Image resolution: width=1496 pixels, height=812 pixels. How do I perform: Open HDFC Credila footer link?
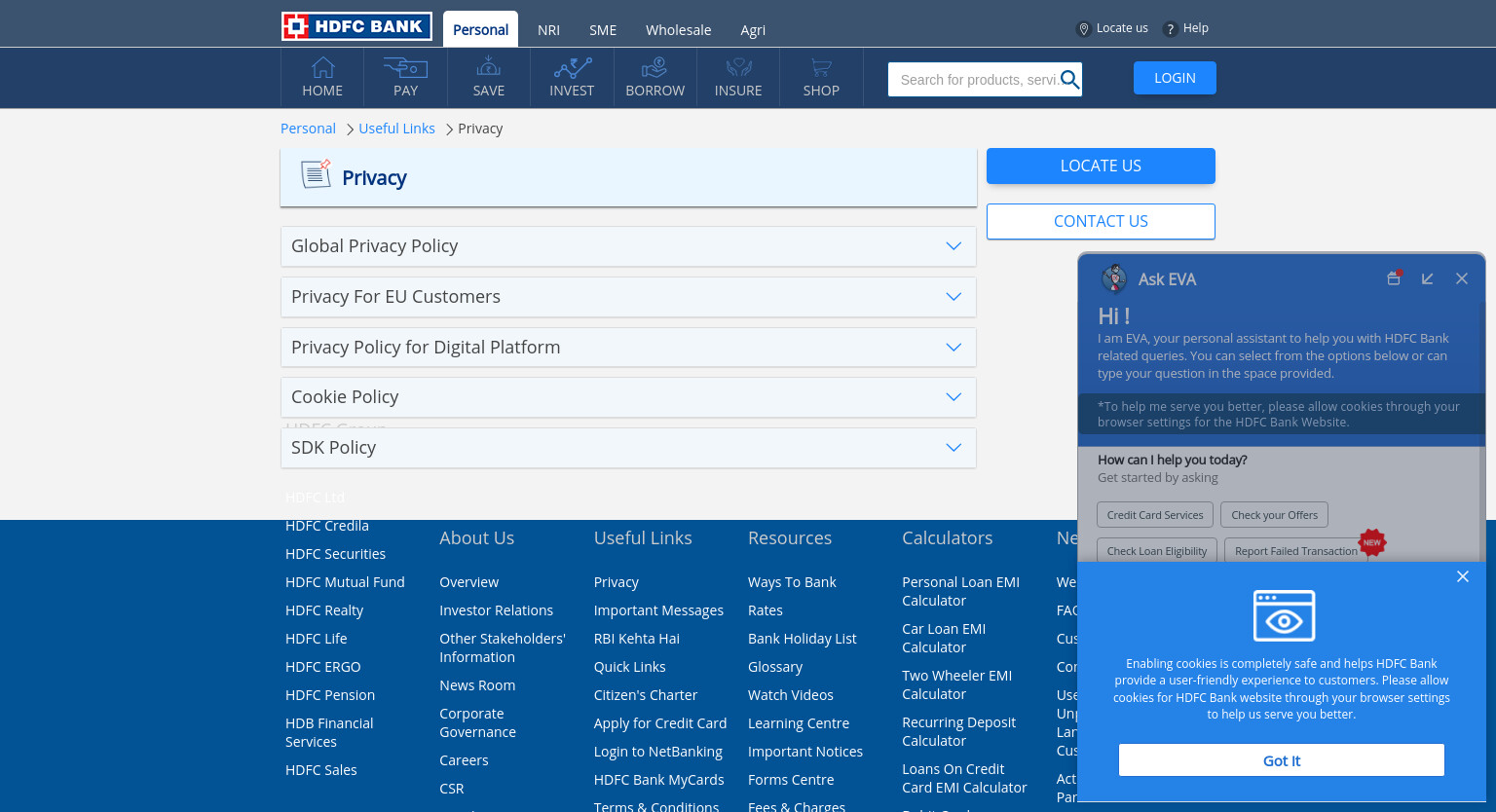pos(327,526)
